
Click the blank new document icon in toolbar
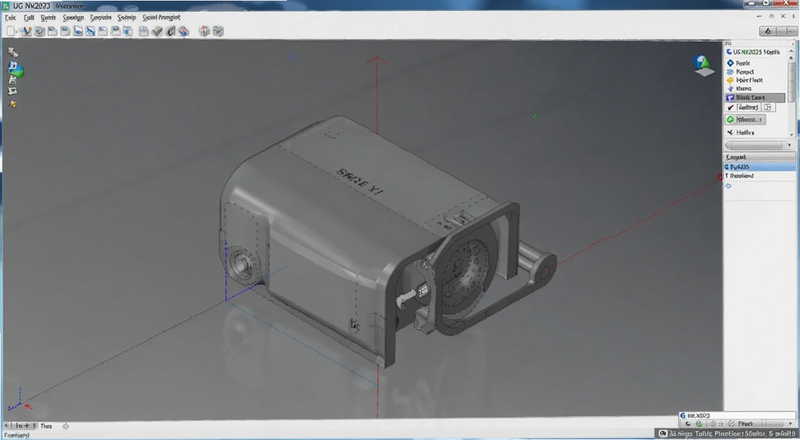pyautogui.click(x=11, y=31)
